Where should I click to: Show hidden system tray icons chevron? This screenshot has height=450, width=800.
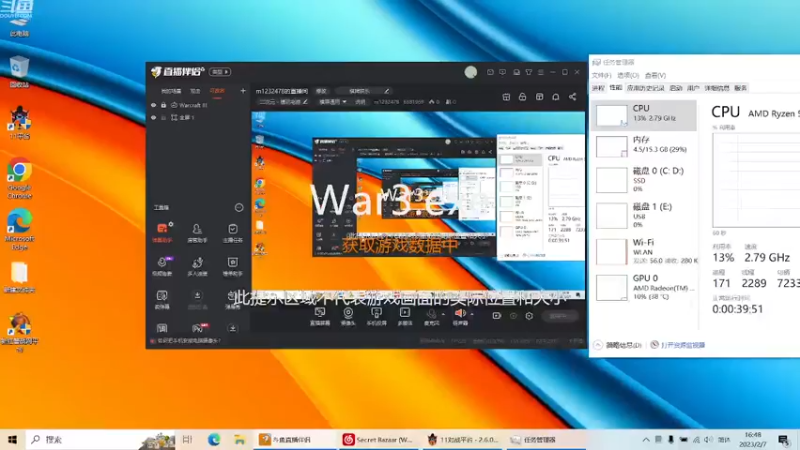point(646,439)
